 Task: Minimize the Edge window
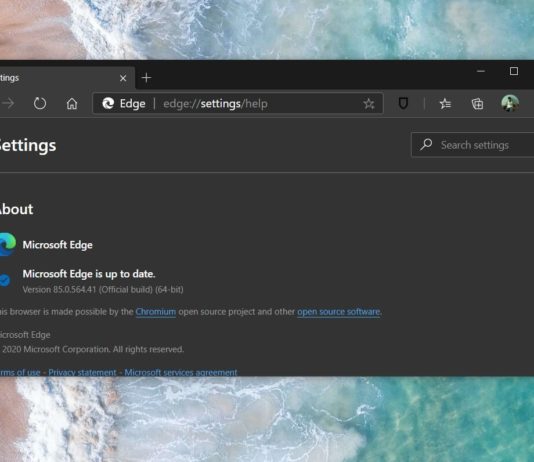tap(481, 71)
